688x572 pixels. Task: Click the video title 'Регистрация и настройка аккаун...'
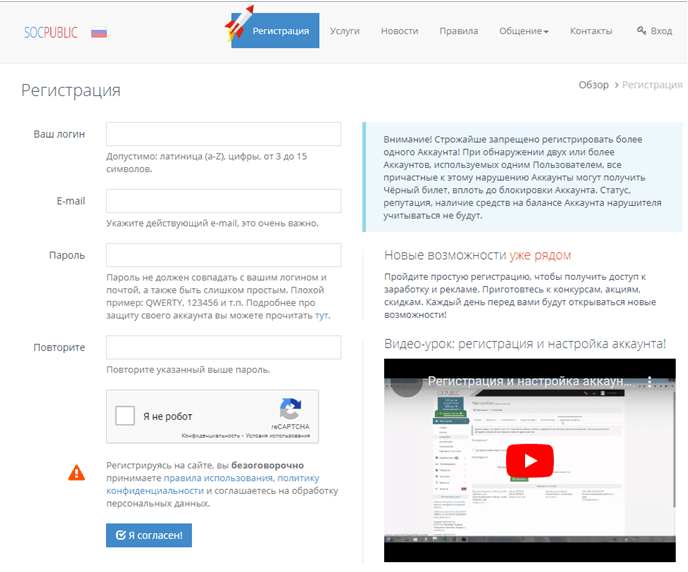point(529,381)
